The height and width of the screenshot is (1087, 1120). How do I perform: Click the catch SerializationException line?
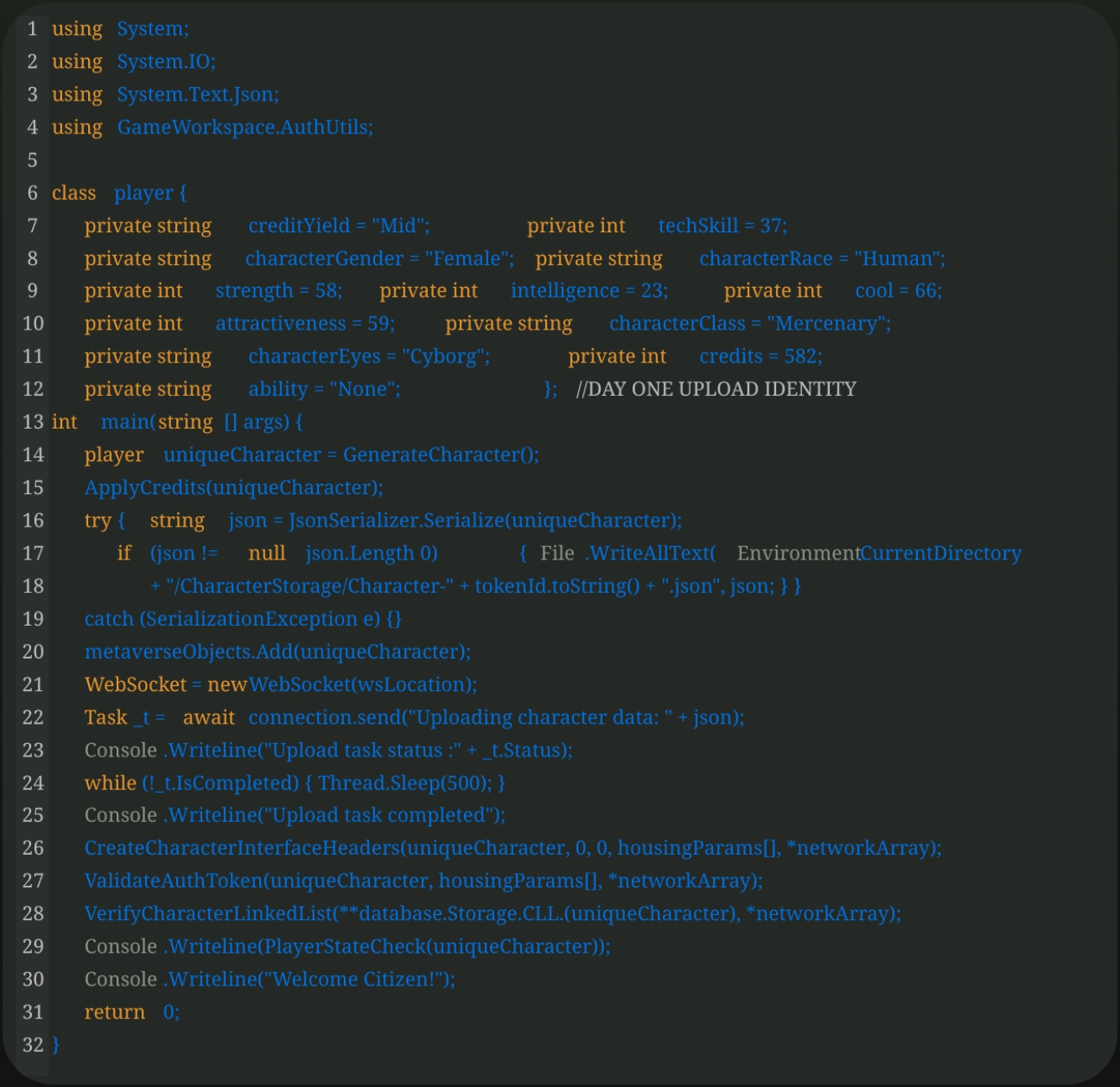[x=242, y=619]
